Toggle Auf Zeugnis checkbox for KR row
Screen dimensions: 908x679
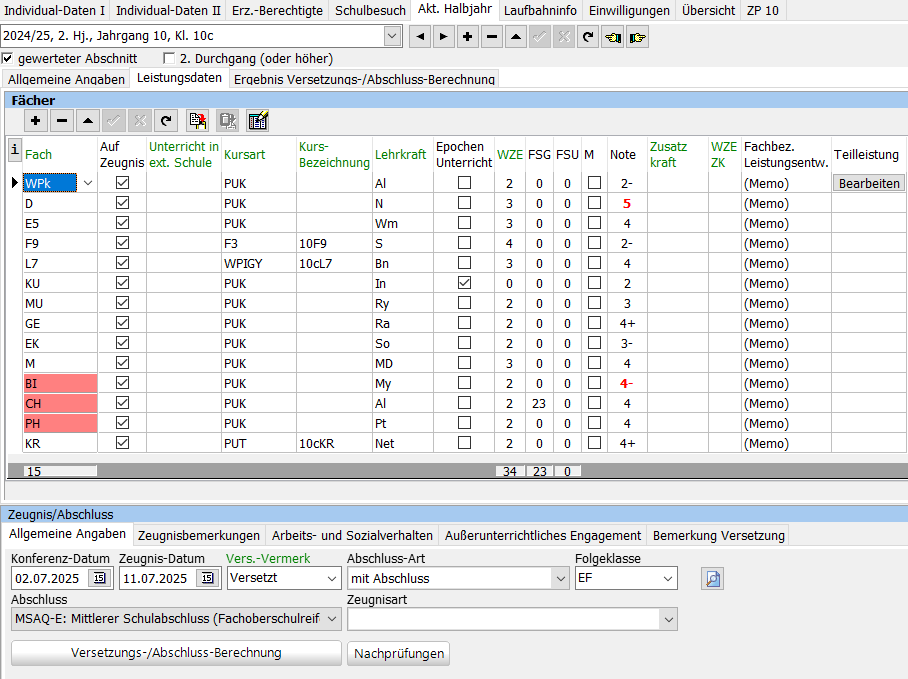click(122, 443)
